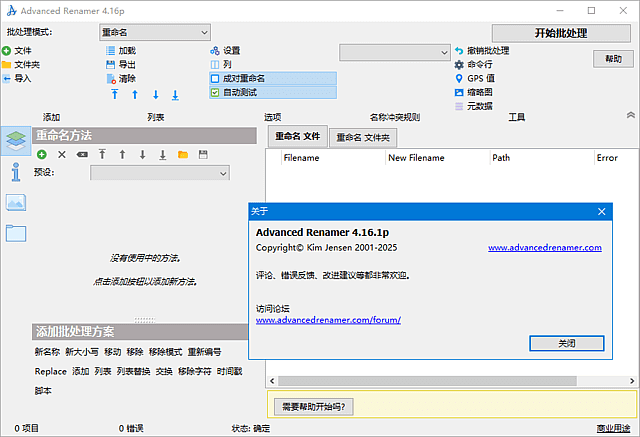Click the blue move to bottom arrow

click(x=175, y=95)
